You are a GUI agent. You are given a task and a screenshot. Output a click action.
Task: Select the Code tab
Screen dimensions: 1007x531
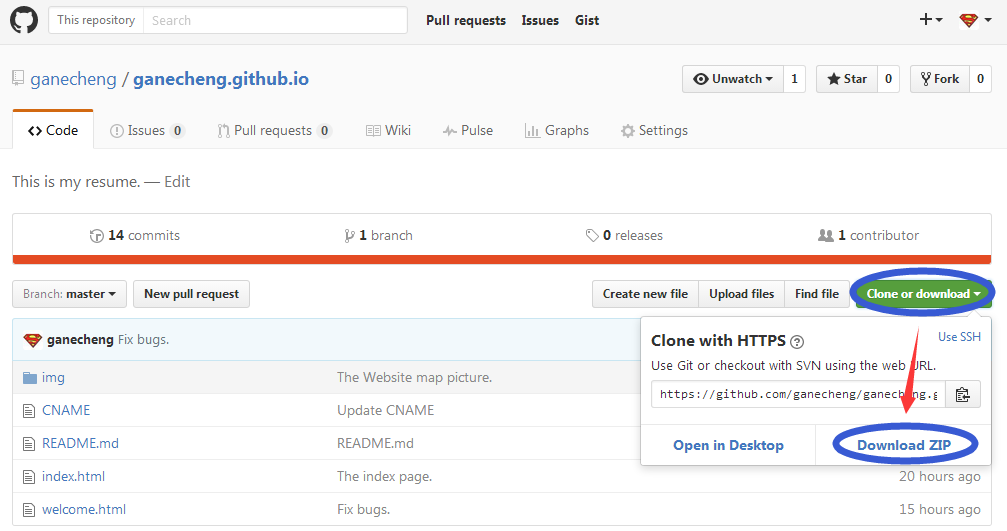pos(53,130)
